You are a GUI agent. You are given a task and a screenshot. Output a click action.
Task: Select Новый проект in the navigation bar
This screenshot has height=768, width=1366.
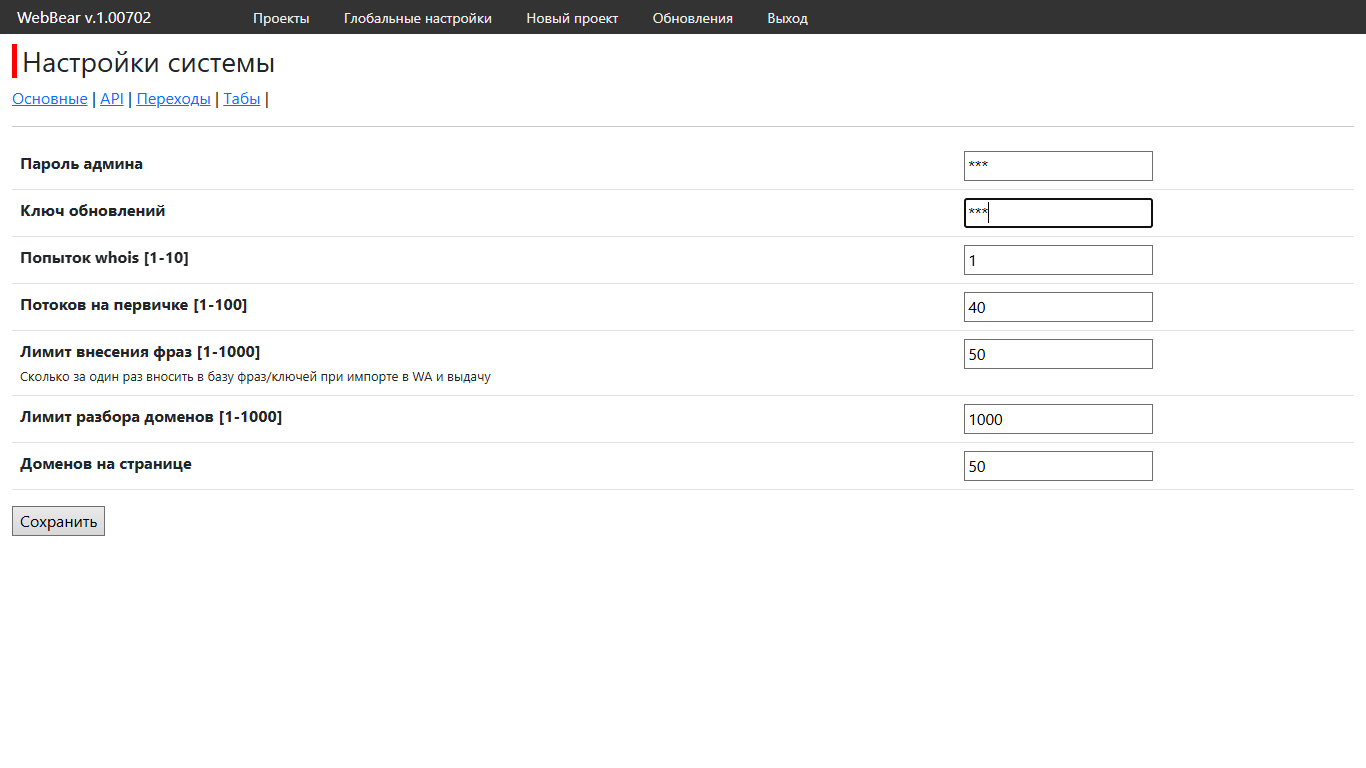click(x=572, y=18)
